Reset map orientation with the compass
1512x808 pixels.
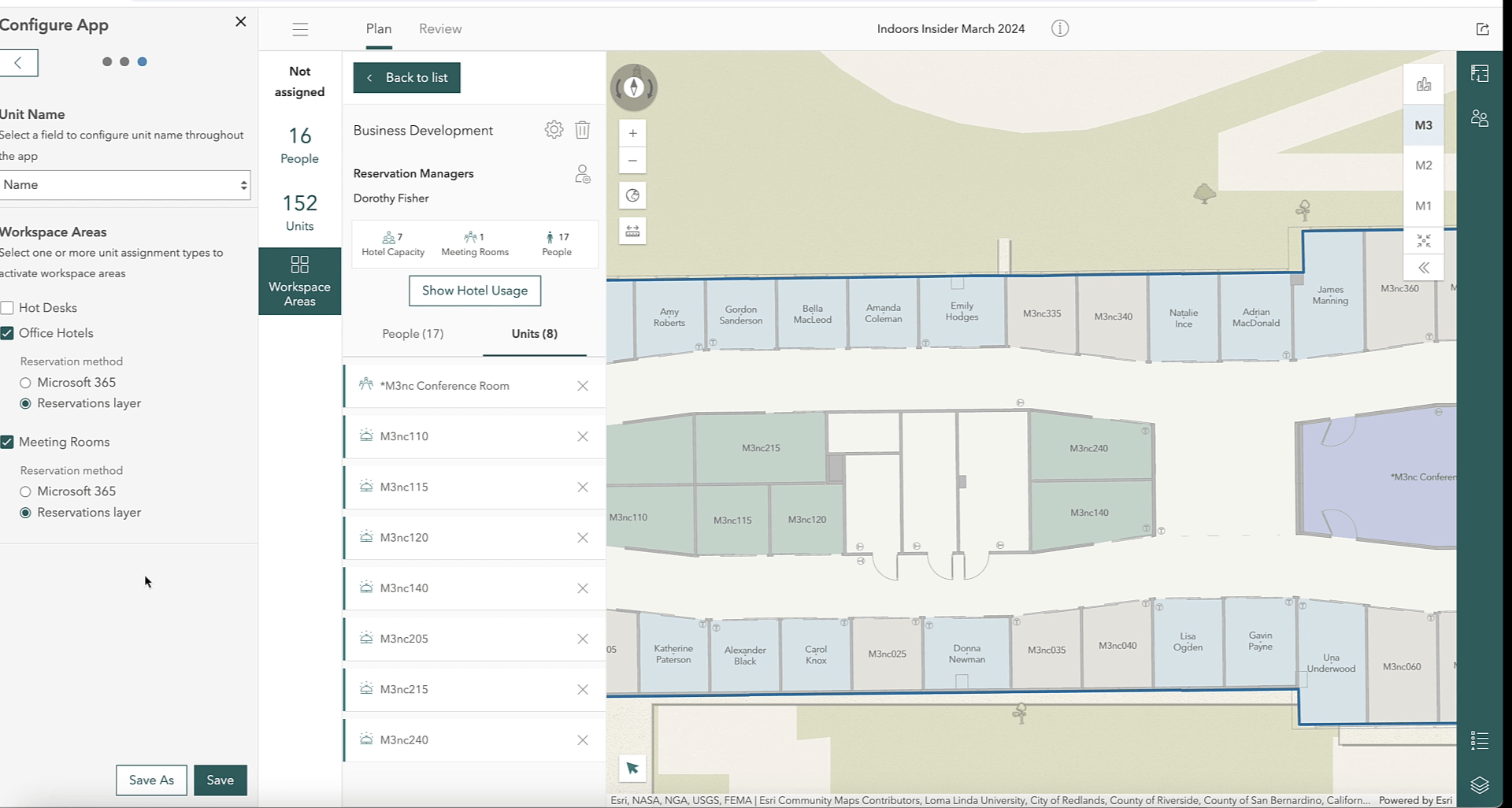click(633, 87)
